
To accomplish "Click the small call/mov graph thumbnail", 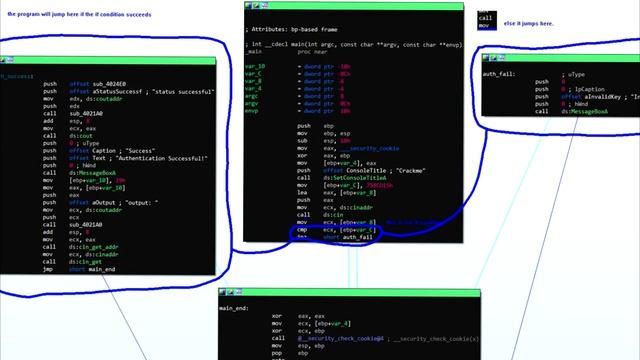I will pyautogui.click(x=487, y=20).
